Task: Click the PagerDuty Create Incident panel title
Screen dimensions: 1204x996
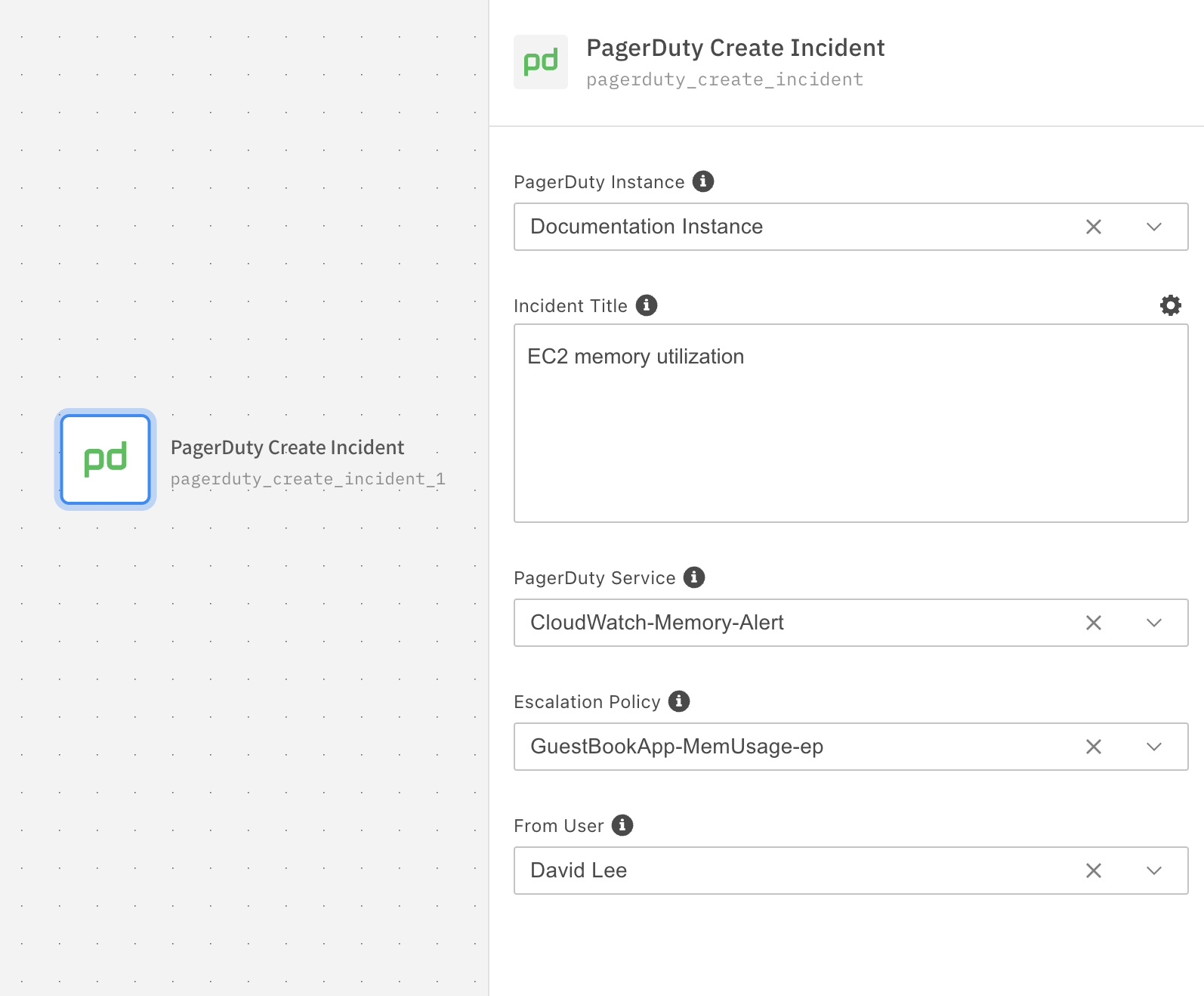Action: 735,48
